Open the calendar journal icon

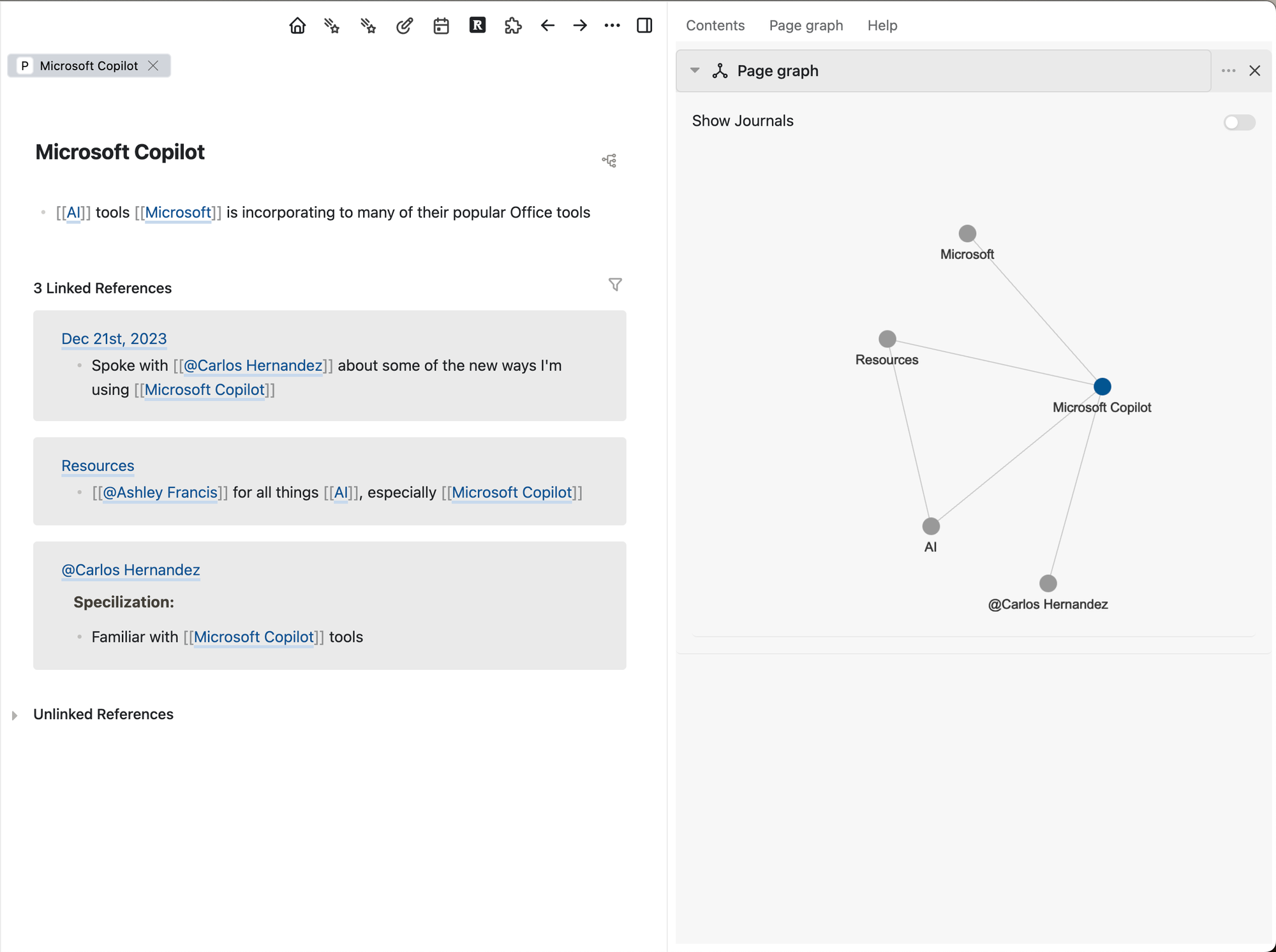tap(441, 26)
